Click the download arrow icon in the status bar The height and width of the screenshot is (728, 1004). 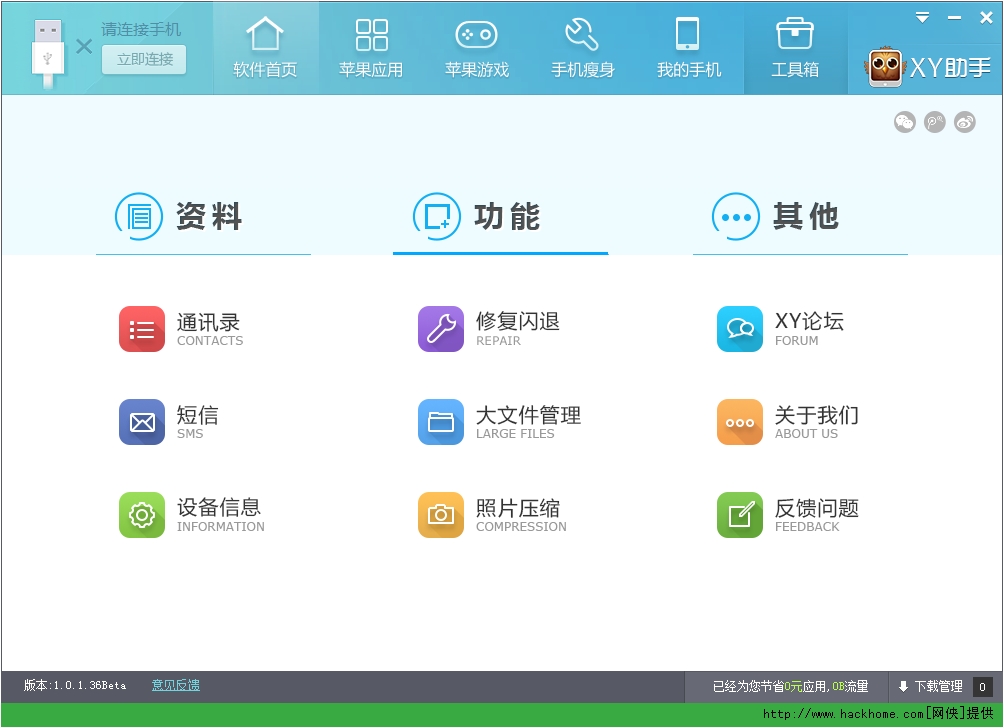coord(903,686)
